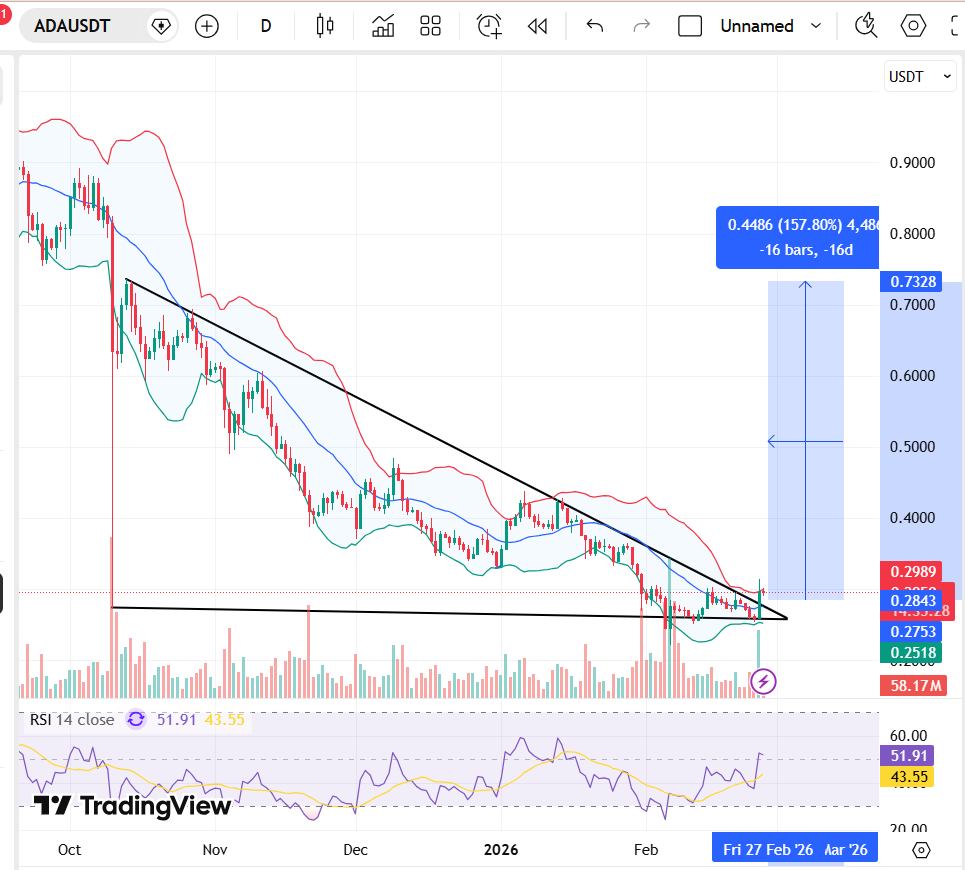Click the redo arrow in the toolbar
The image size is (965, 870).
641,26
